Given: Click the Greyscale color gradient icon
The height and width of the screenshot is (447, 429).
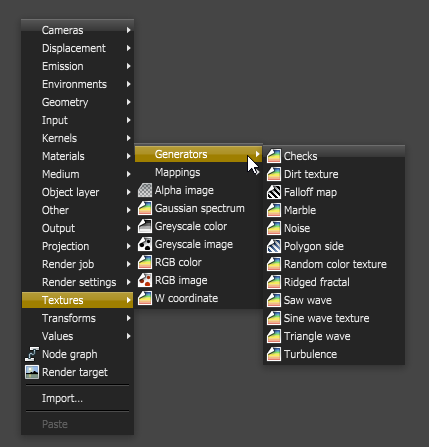Looking at the screenshot, I should (x=145, y=226).
